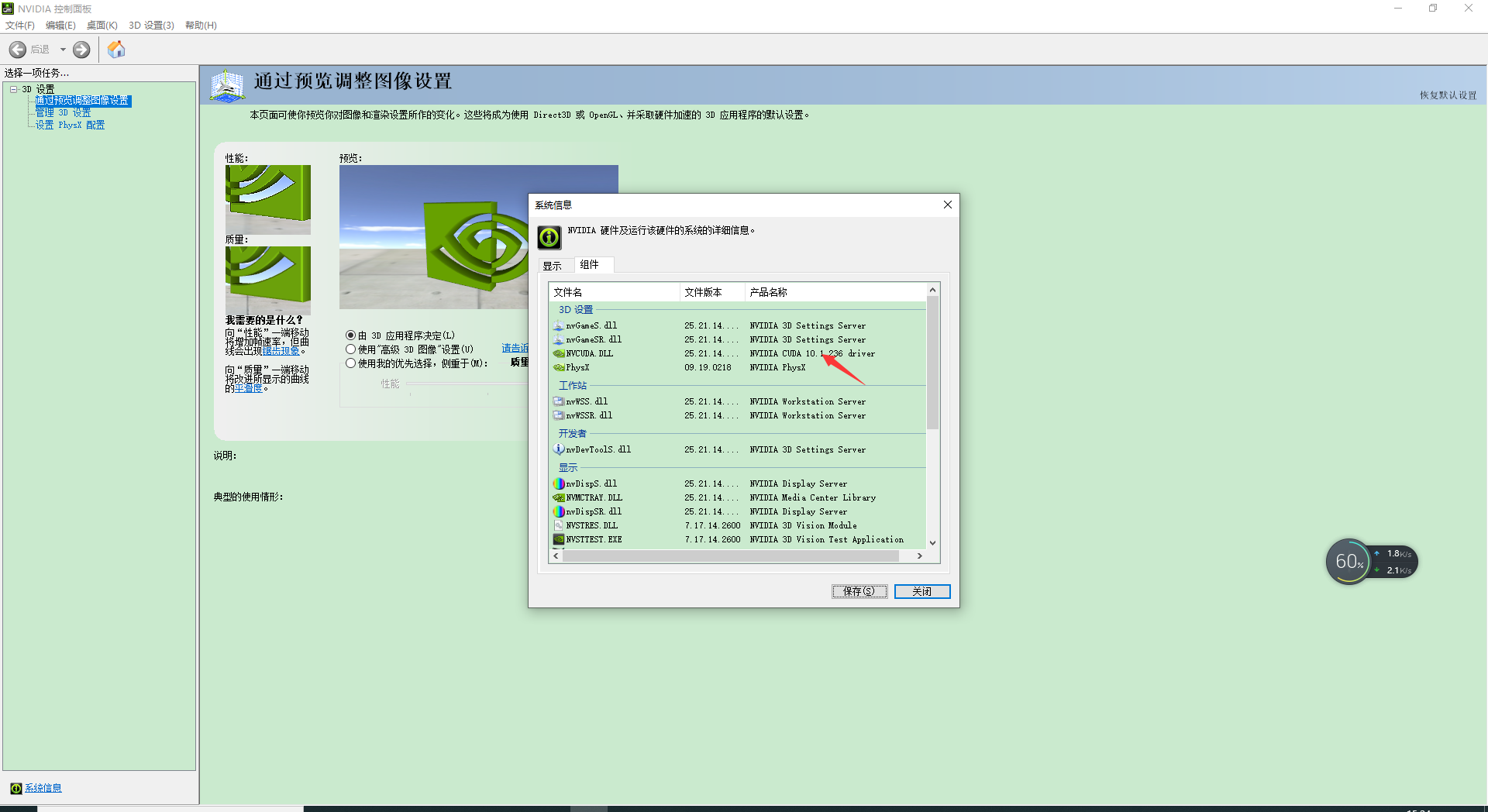
Task: Select the nvGameSR.dll file icon
Action: coord(558,339)
